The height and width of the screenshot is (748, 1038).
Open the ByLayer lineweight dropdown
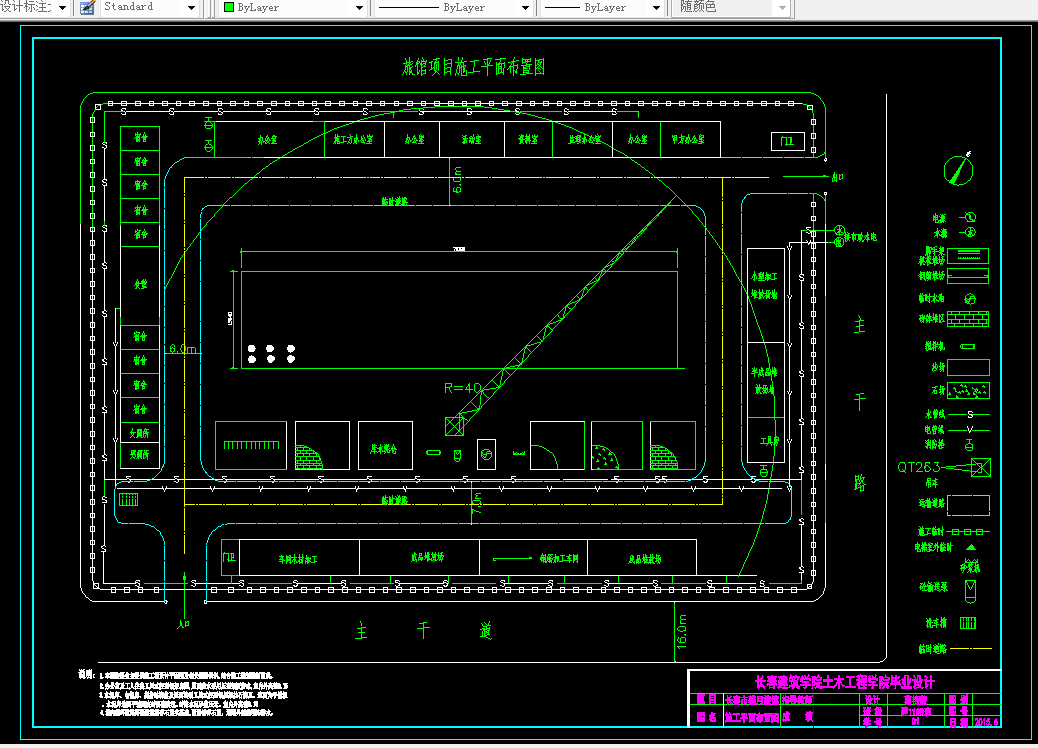point(656,8)
